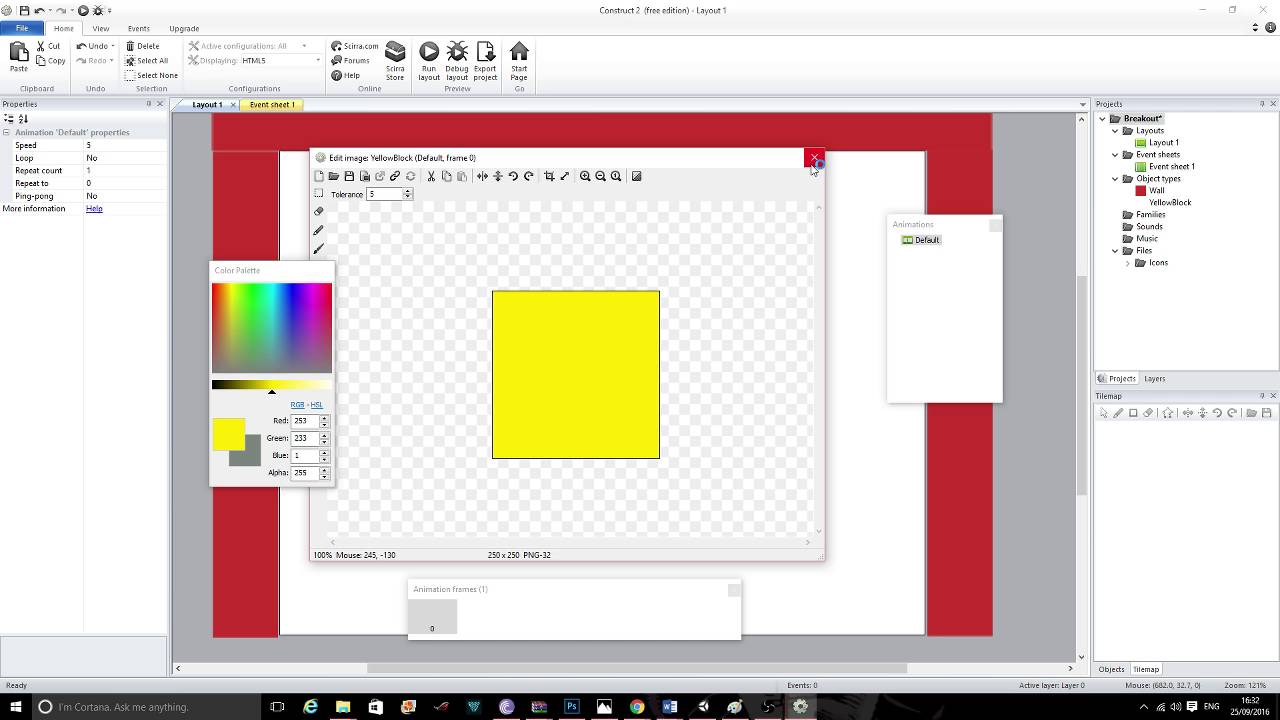Click Open image folder icon in image editor
The height and width of the screenshot is (720, 1280).
(x=334, y=176)
